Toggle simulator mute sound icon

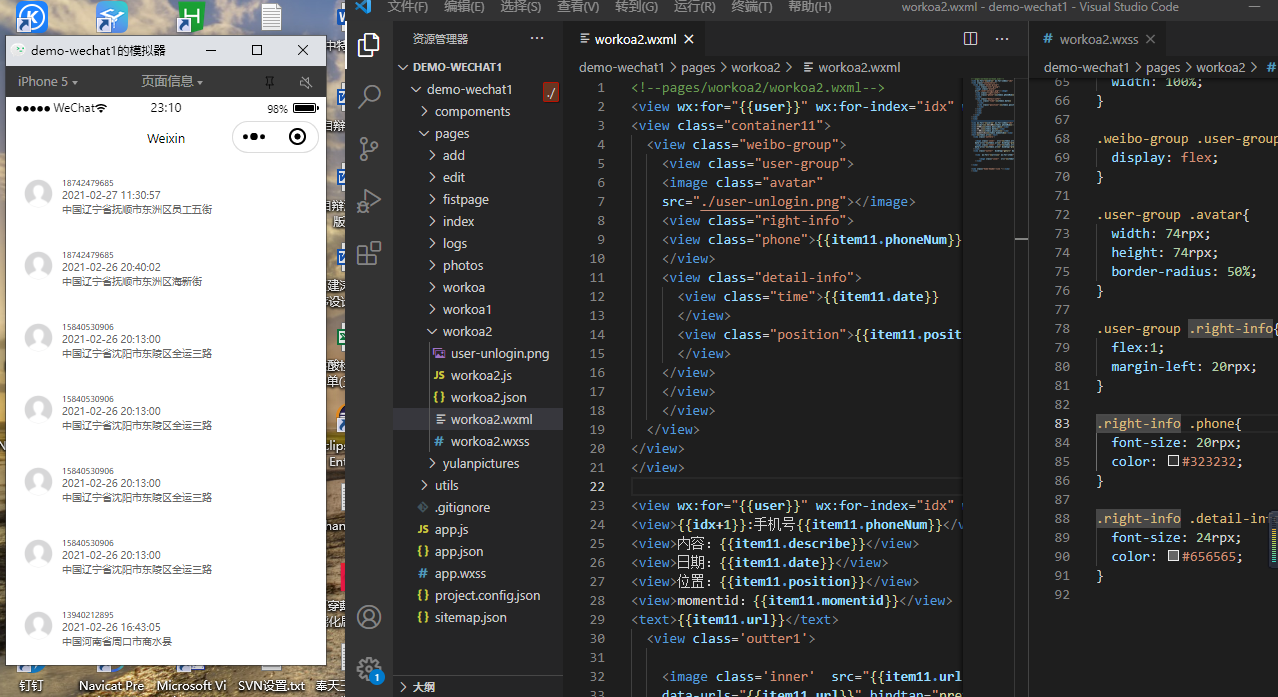point(306,81)
